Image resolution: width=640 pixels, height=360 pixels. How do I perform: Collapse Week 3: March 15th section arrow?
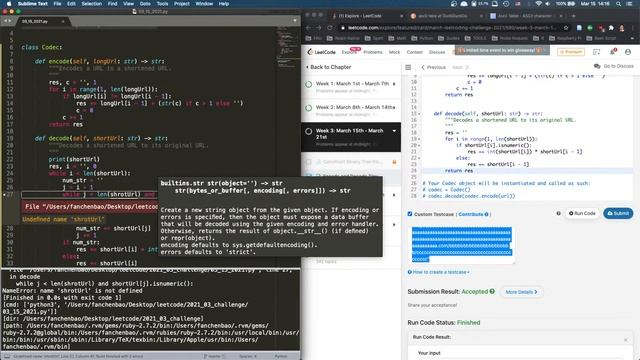[394, 131]
